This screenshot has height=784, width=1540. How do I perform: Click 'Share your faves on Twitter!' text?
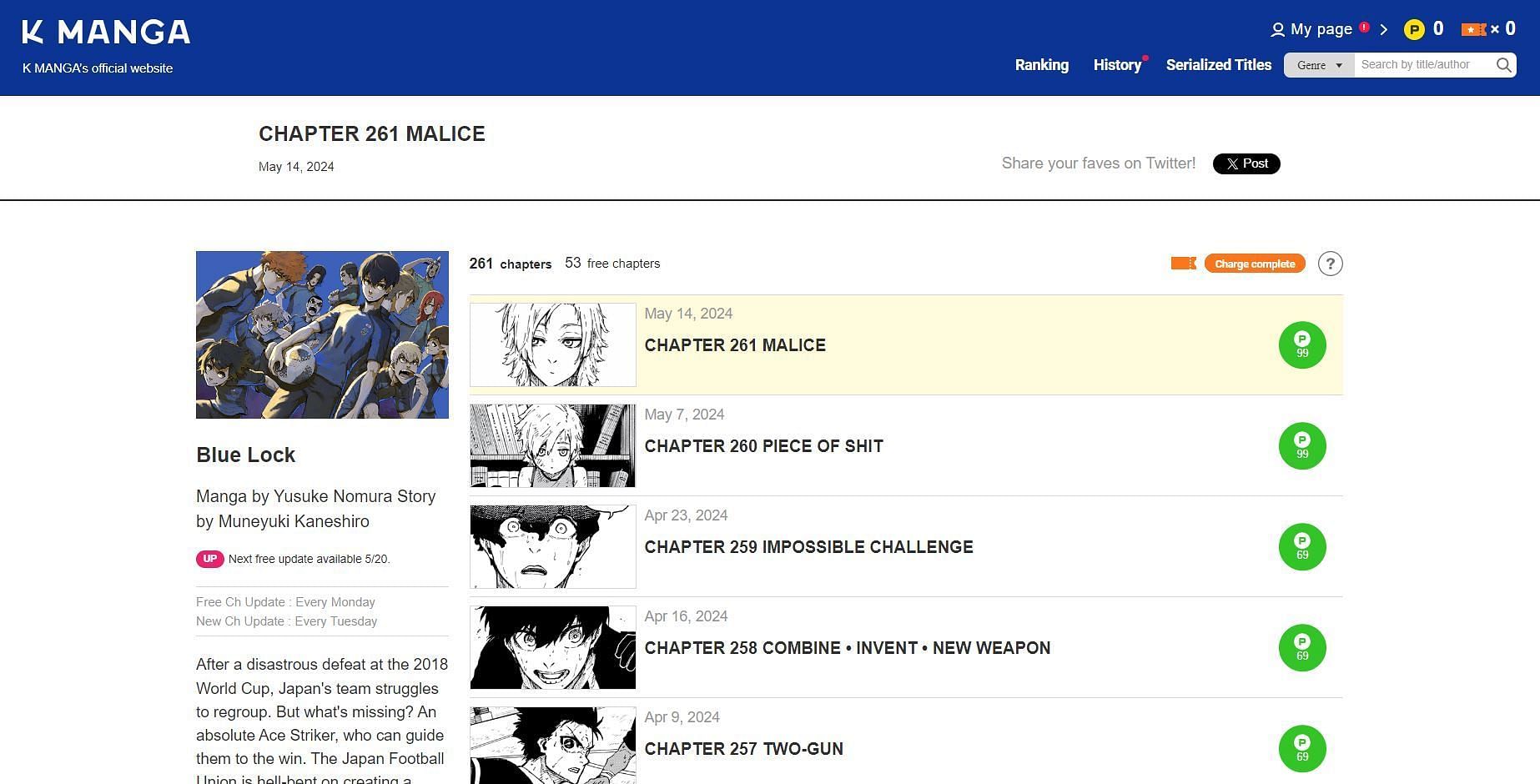coord(1099,163)
